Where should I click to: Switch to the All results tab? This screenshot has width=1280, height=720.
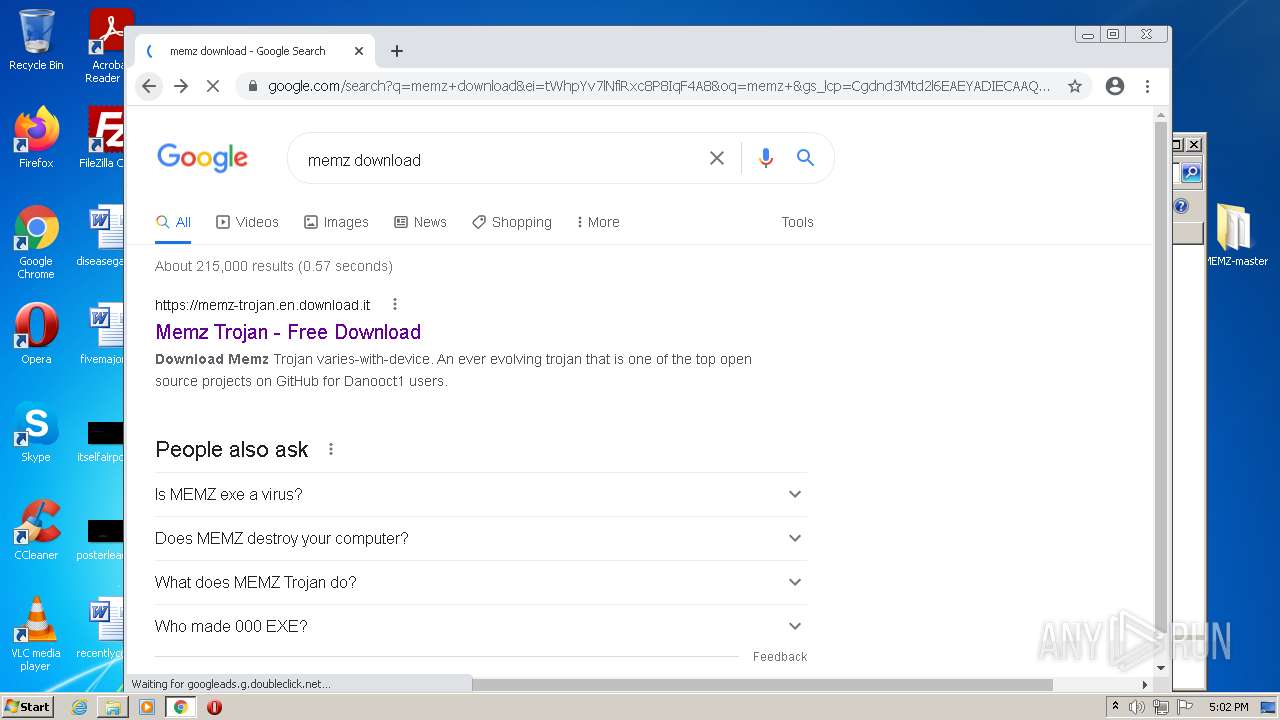pyautogui.click(x=173, y=222)
